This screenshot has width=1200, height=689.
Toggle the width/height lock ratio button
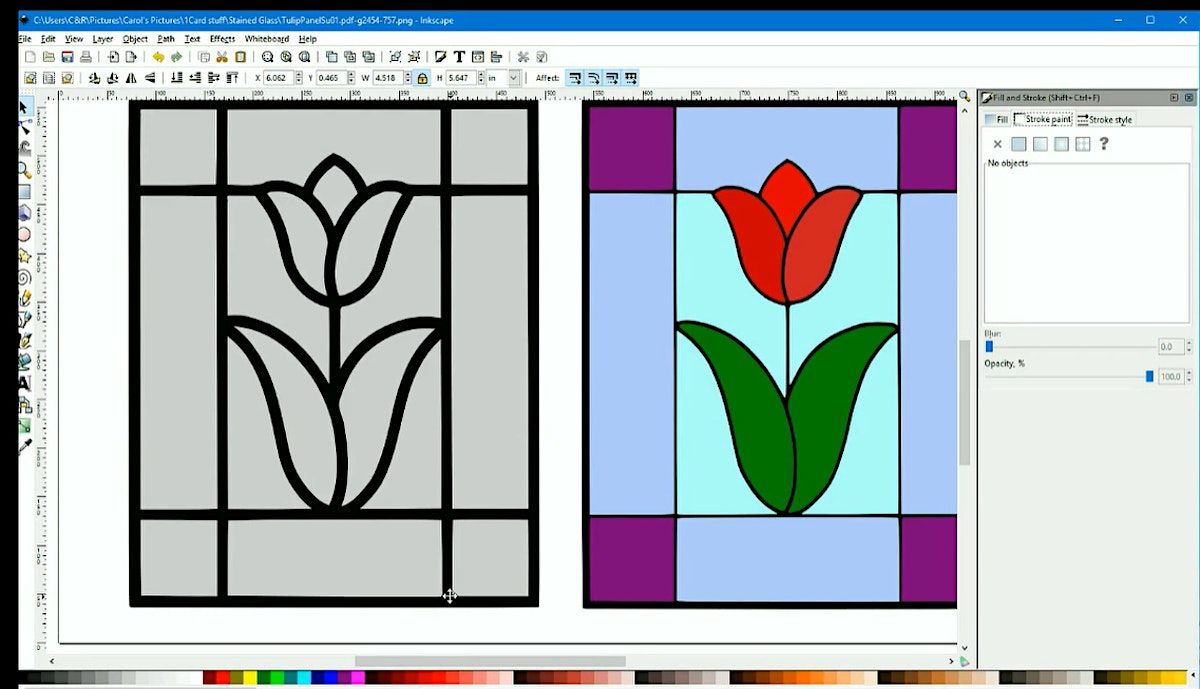422,78
